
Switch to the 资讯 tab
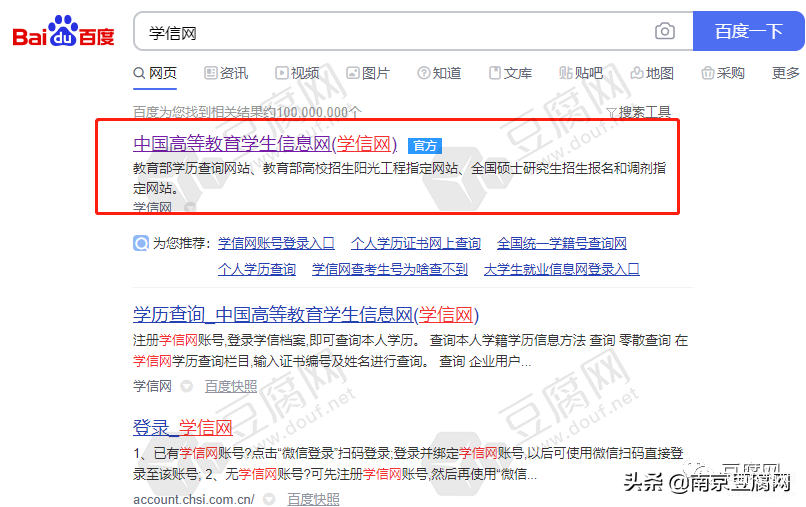pyautogui.click(x=226, y=73)
